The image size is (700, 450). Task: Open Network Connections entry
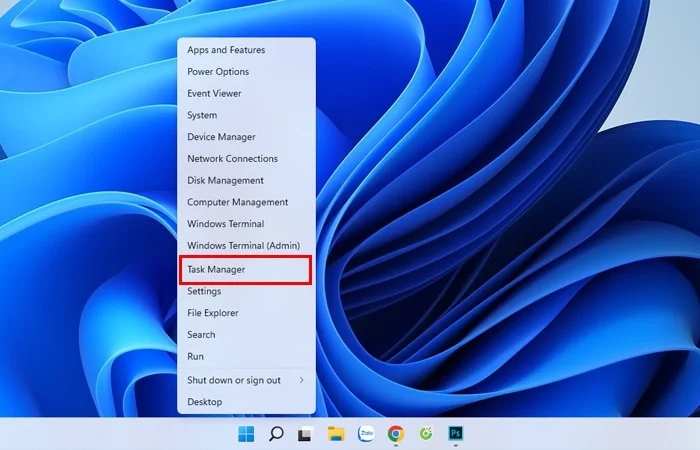pyautogui.click(x=246, y=159)
